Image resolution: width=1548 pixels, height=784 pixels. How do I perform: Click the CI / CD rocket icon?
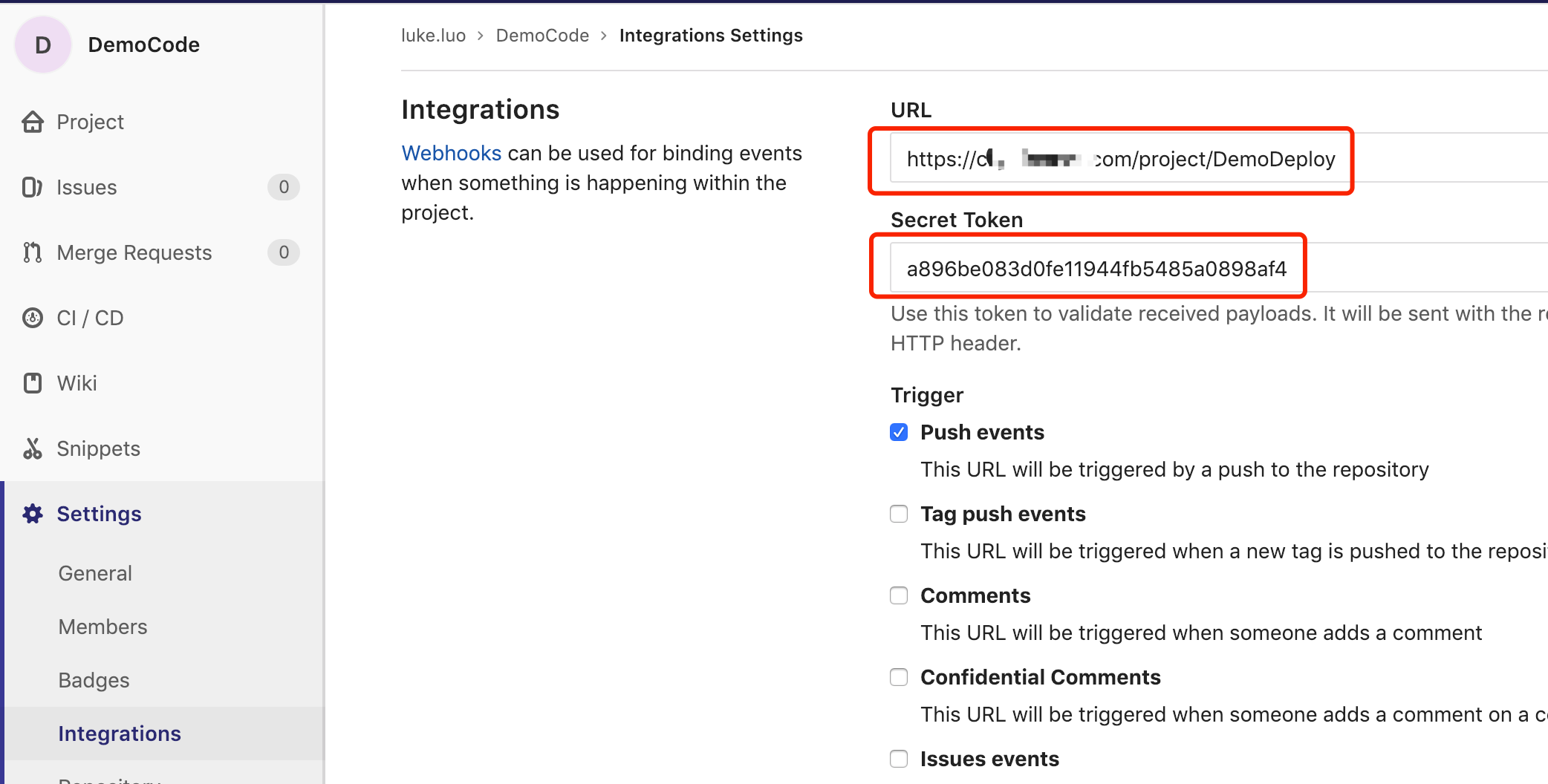click(x=32, y=318)
